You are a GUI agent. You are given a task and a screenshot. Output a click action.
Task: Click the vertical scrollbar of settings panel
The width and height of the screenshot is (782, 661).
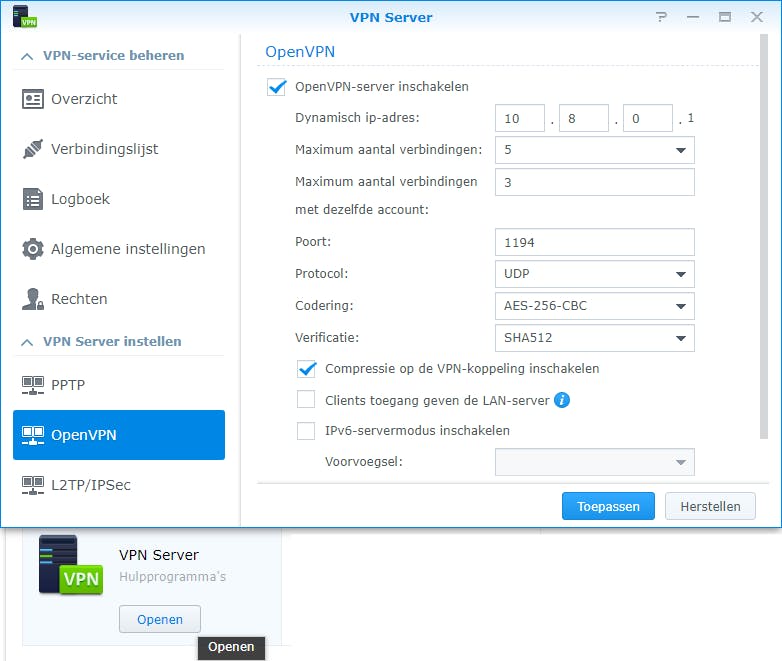(x=764, y=237)
